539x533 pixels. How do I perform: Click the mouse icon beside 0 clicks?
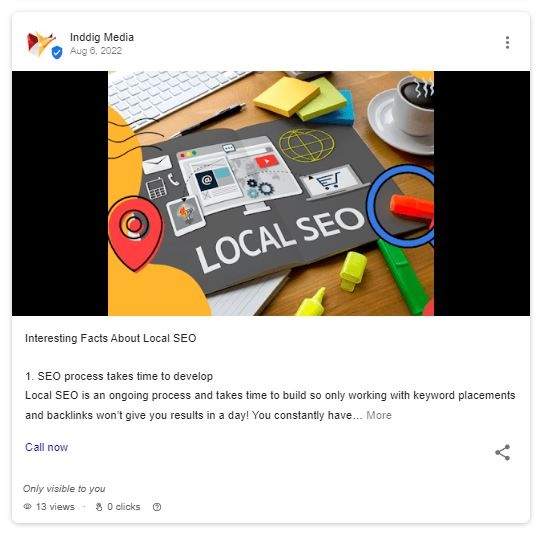coord(99,507)
